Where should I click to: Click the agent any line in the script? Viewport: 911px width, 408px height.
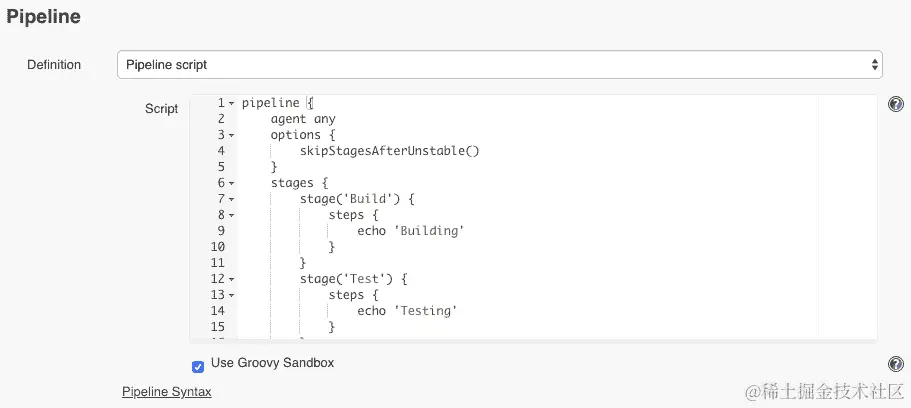click(303, 119)
